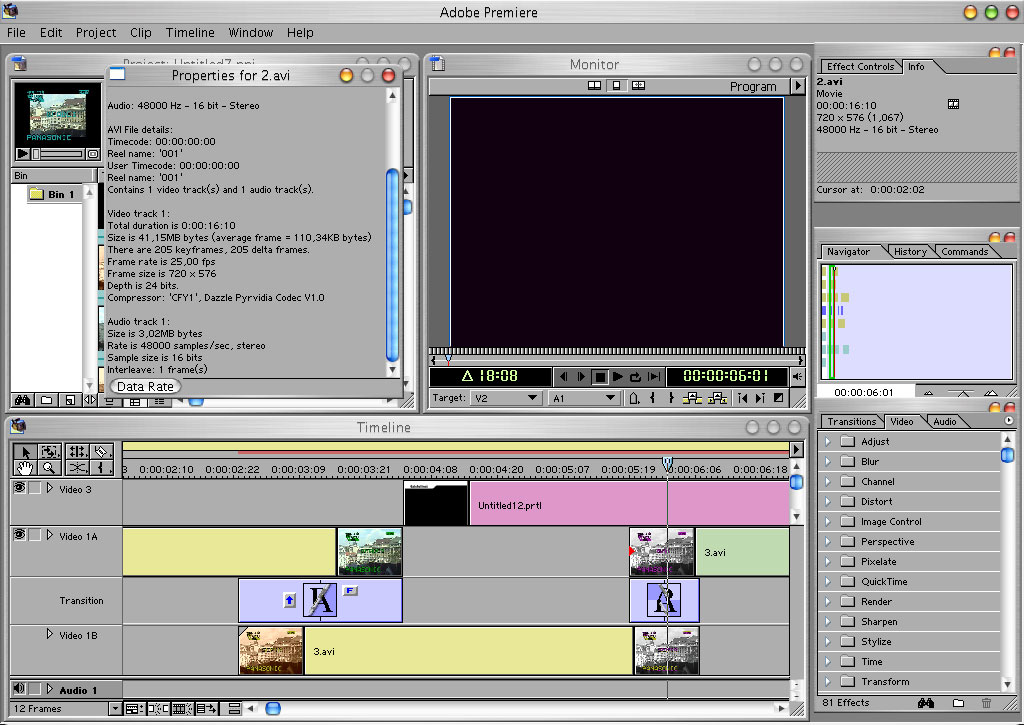Image resolution: width=1024 pixels, height=725 pixels.
Task: Expand the Adjust effects folder
Action: [x=828, y=442]
